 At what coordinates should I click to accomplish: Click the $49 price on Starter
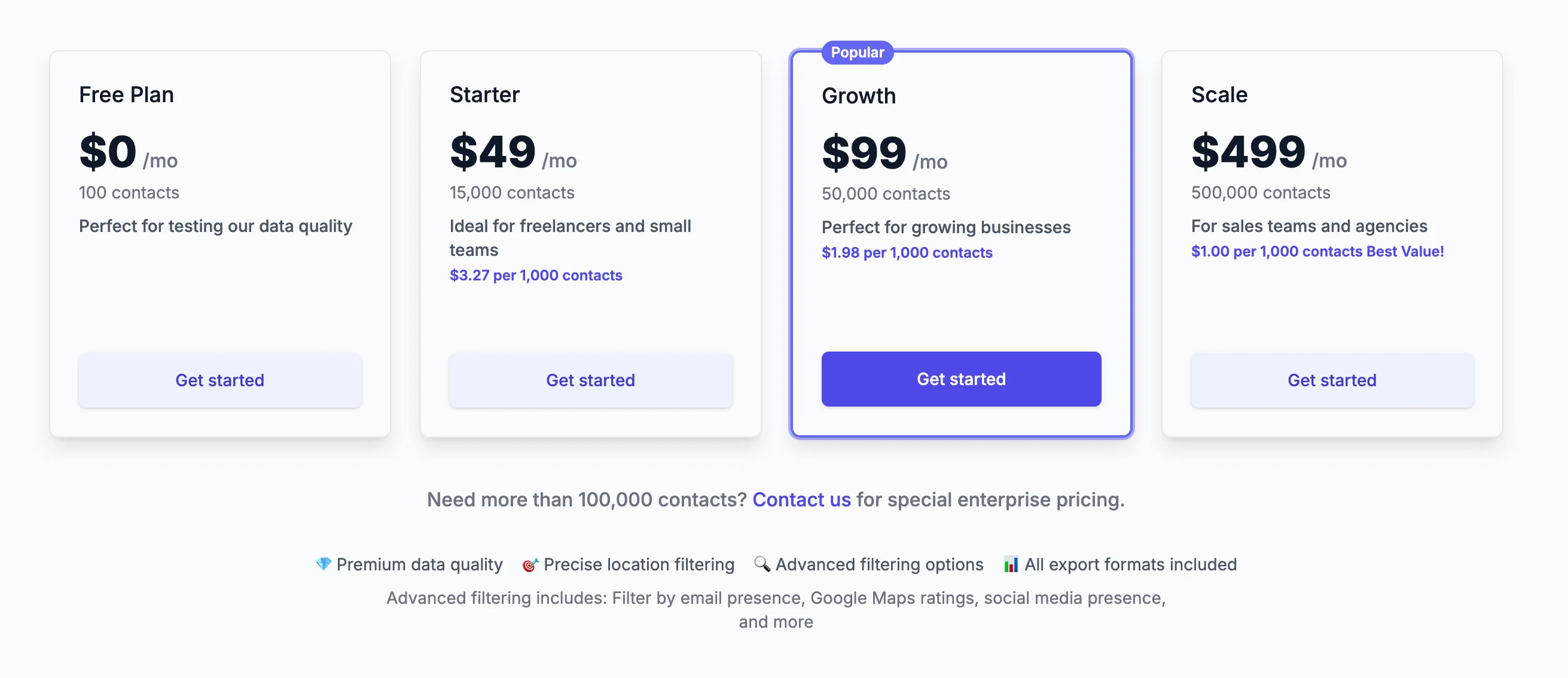pos(492,151)
